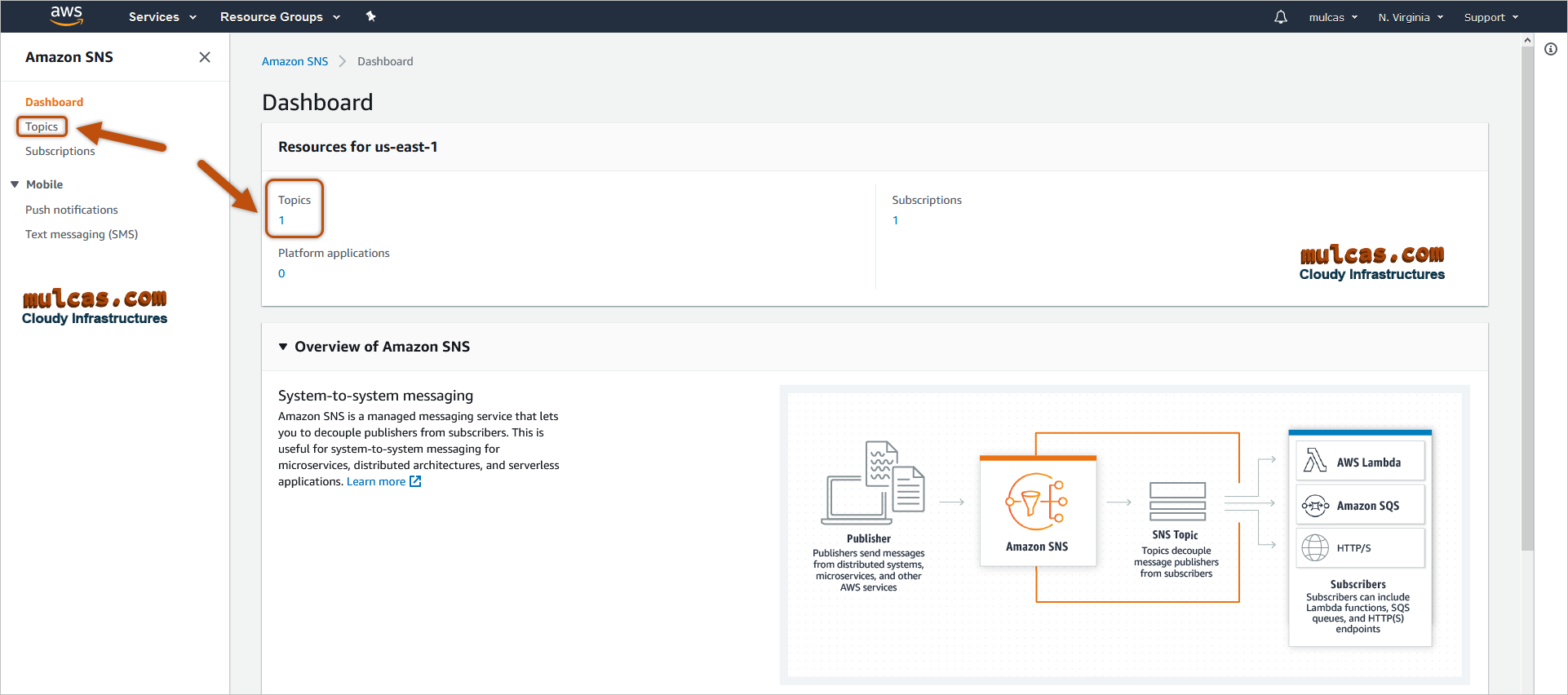1568x695 pixels.
Task: Select Topics in the left navigation
Action: coord(42,126)
